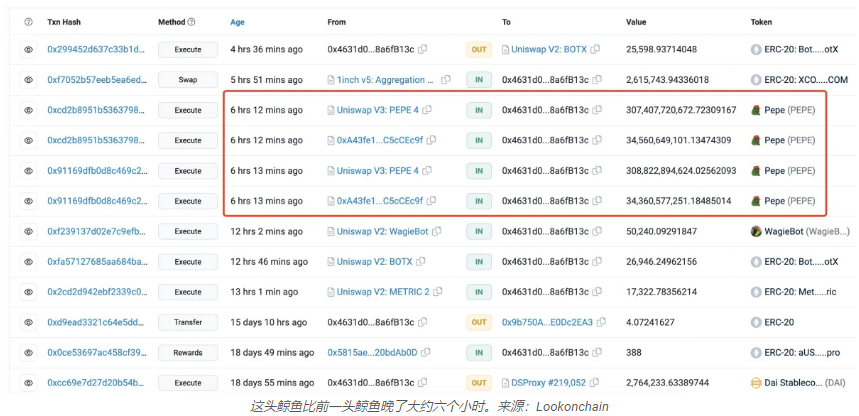Screen dimensions: 859x416
Task: Toggle eye preview for transaction 0xf239137d02e7c9efb
Action: [28, 232]
